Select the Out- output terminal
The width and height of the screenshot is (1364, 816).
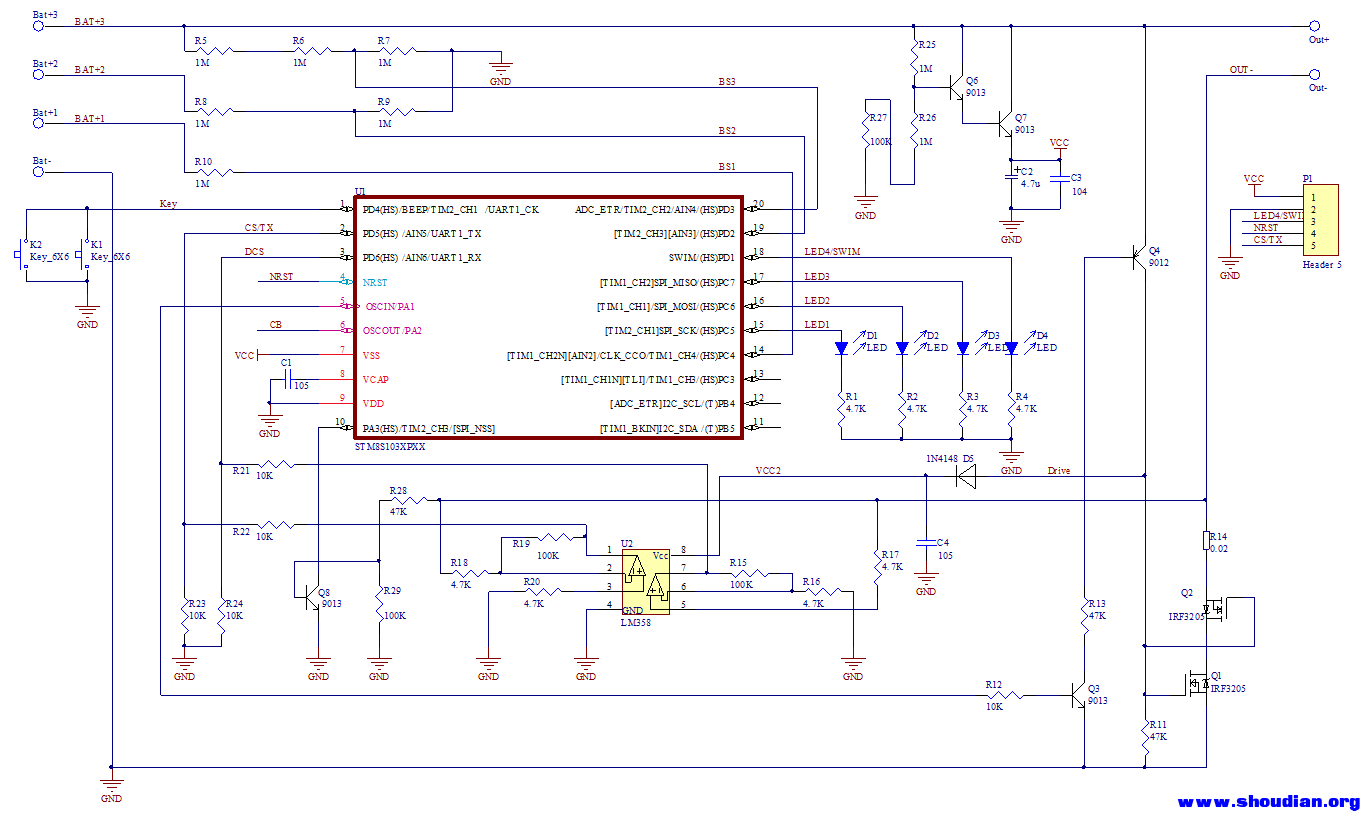click(x=1315, y=74)
